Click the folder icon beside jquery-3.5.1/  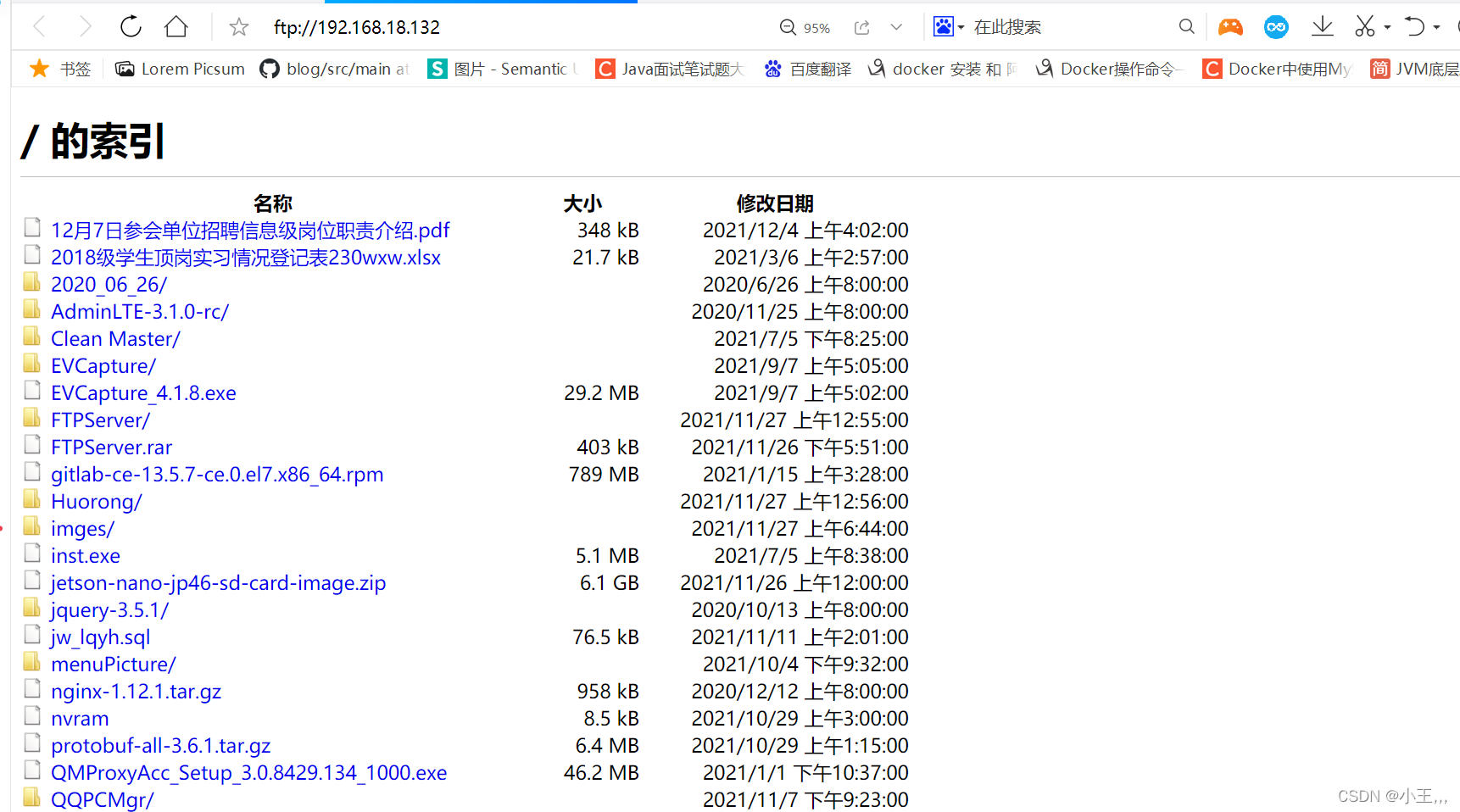pos(32,607)
